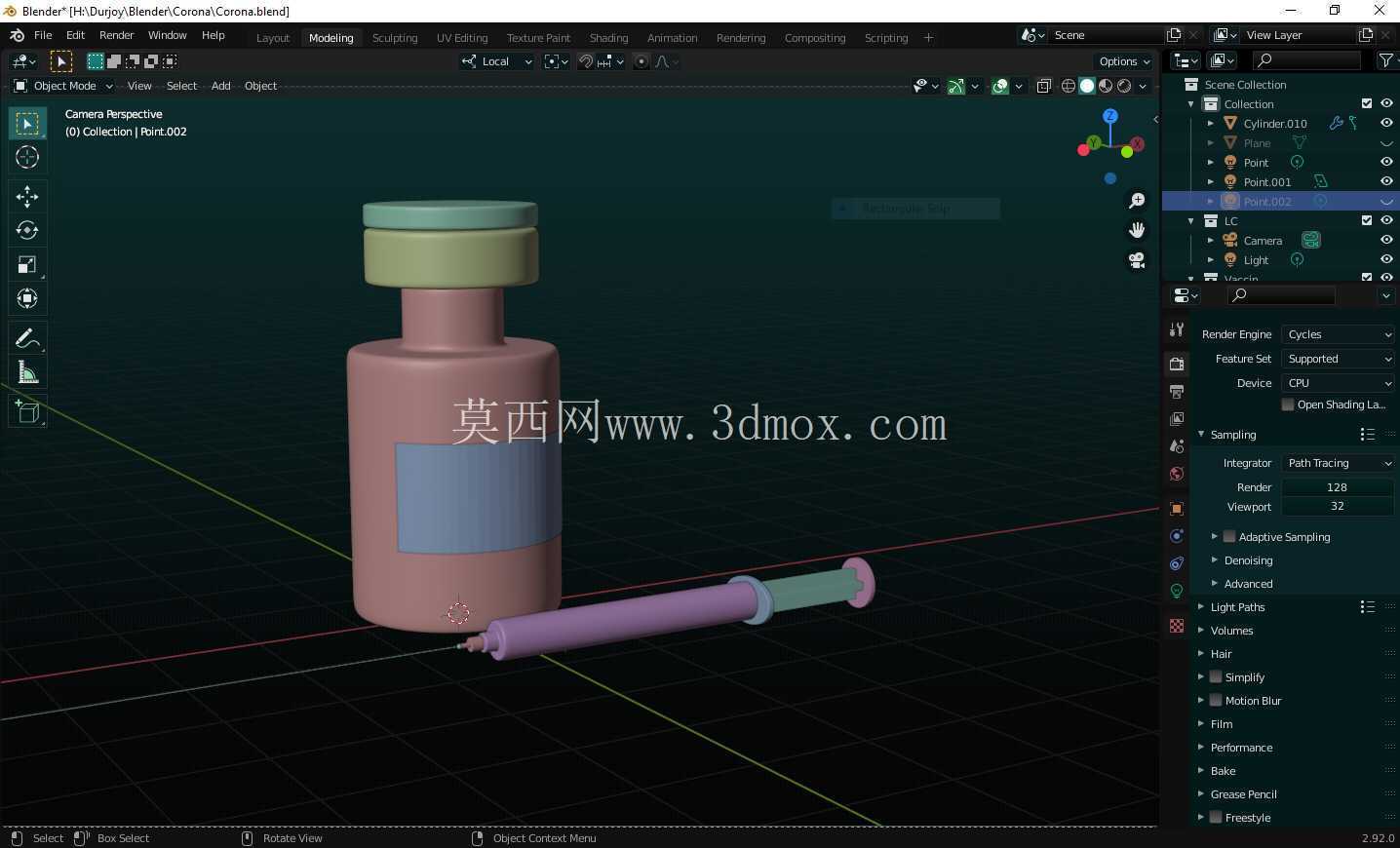The image size is (1400, 848).
Task: Open the Device dropdown
Action: (1338, 383)
